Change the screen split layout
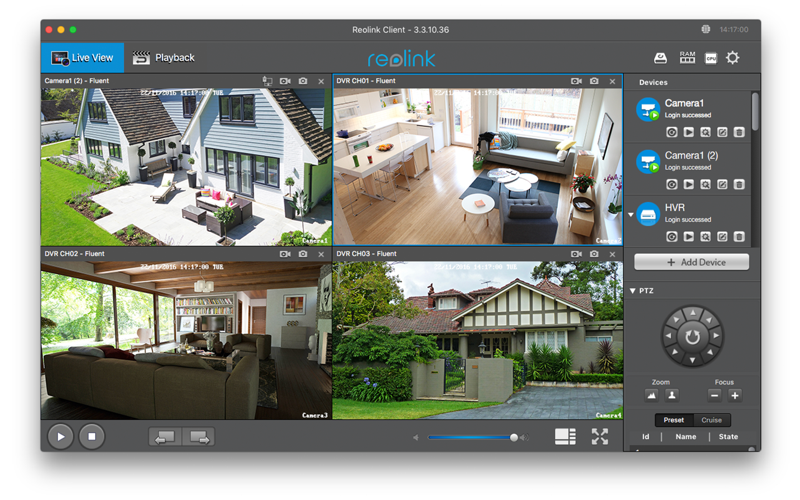The image size is (800, 500). tap(565, 437)
